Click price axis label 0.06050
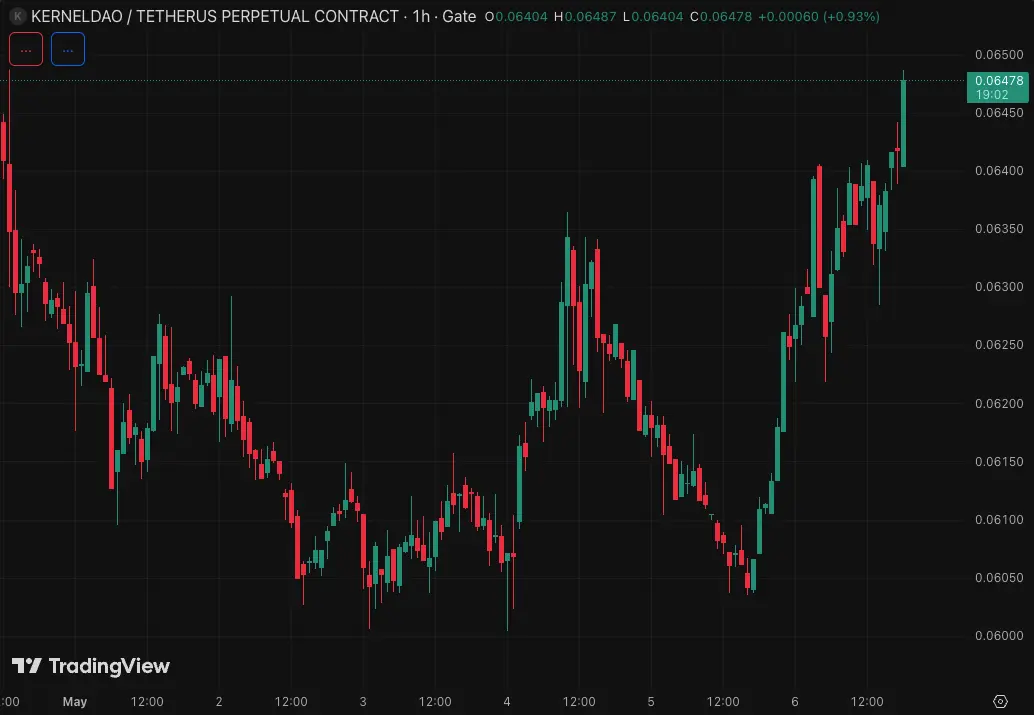The image size is (1034, 715). 999,578
